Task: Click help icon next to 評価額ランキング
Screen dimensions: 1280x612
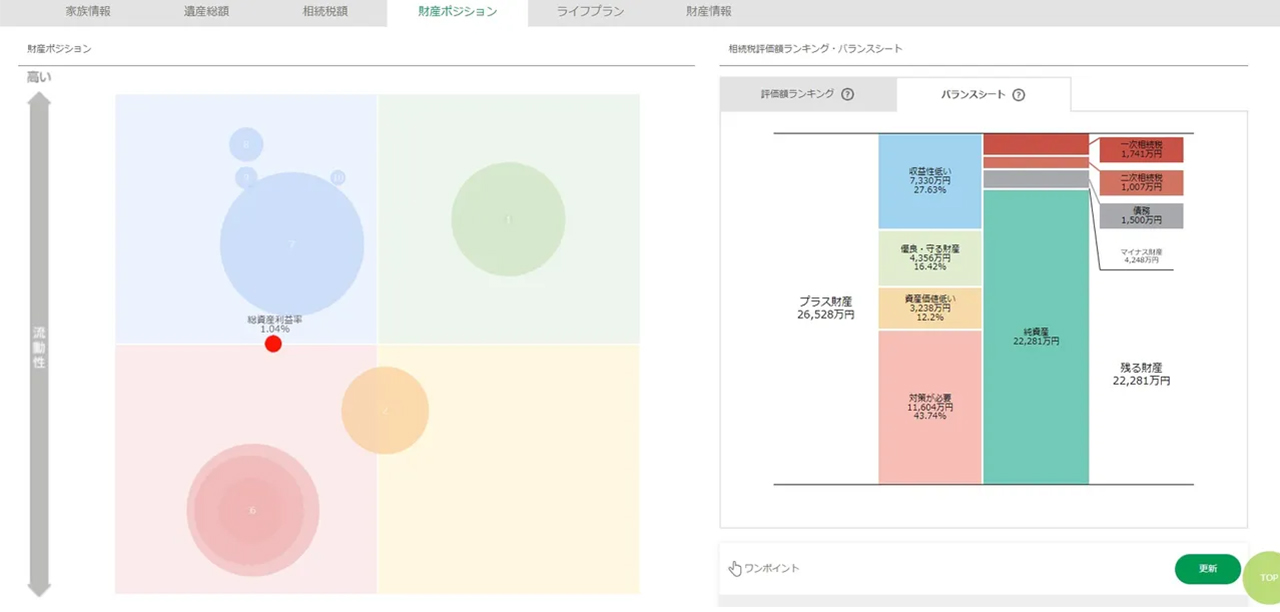Action: (847, 95)
